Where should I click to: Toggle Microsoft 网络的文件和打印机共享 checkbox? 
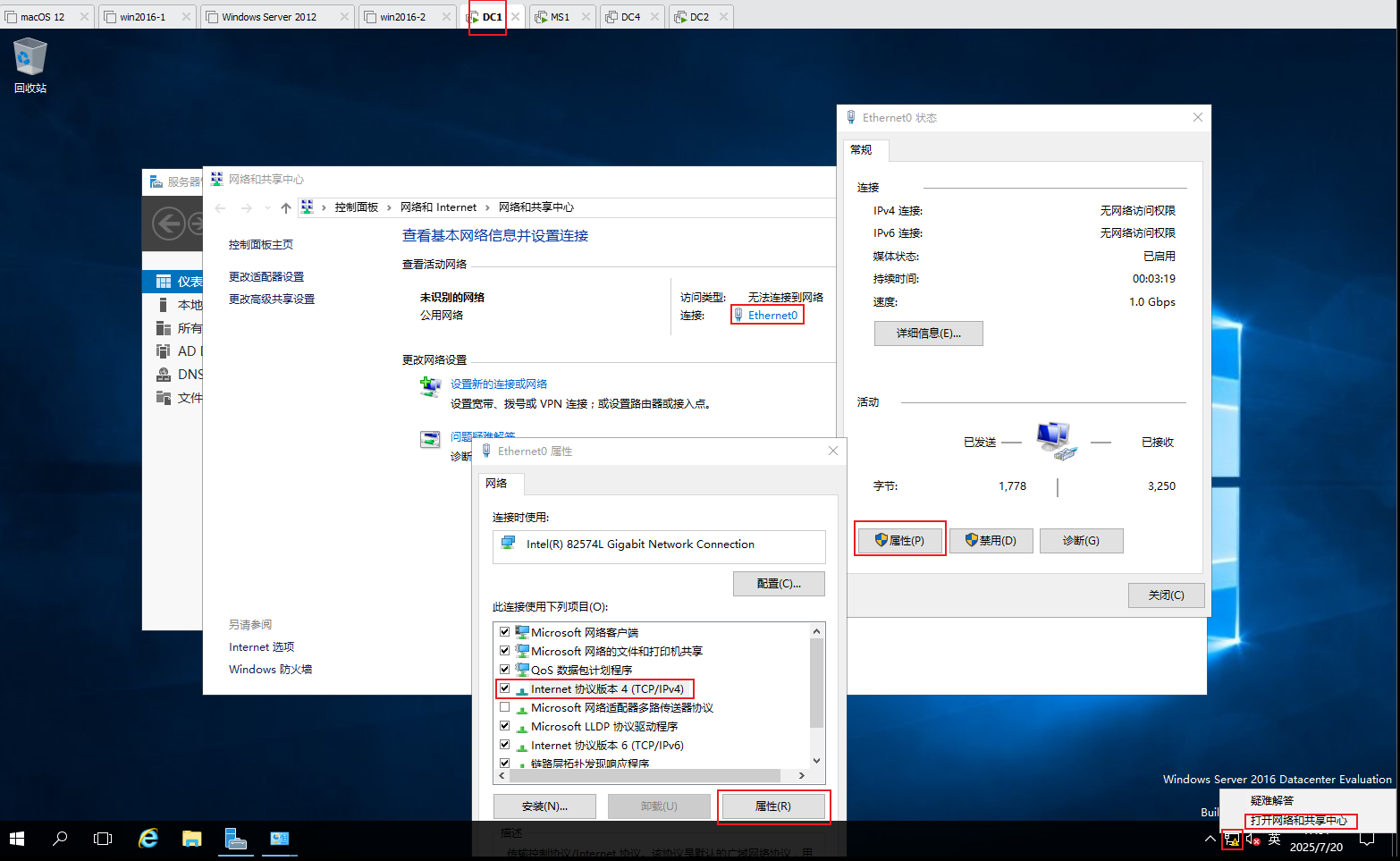[505, 651]
